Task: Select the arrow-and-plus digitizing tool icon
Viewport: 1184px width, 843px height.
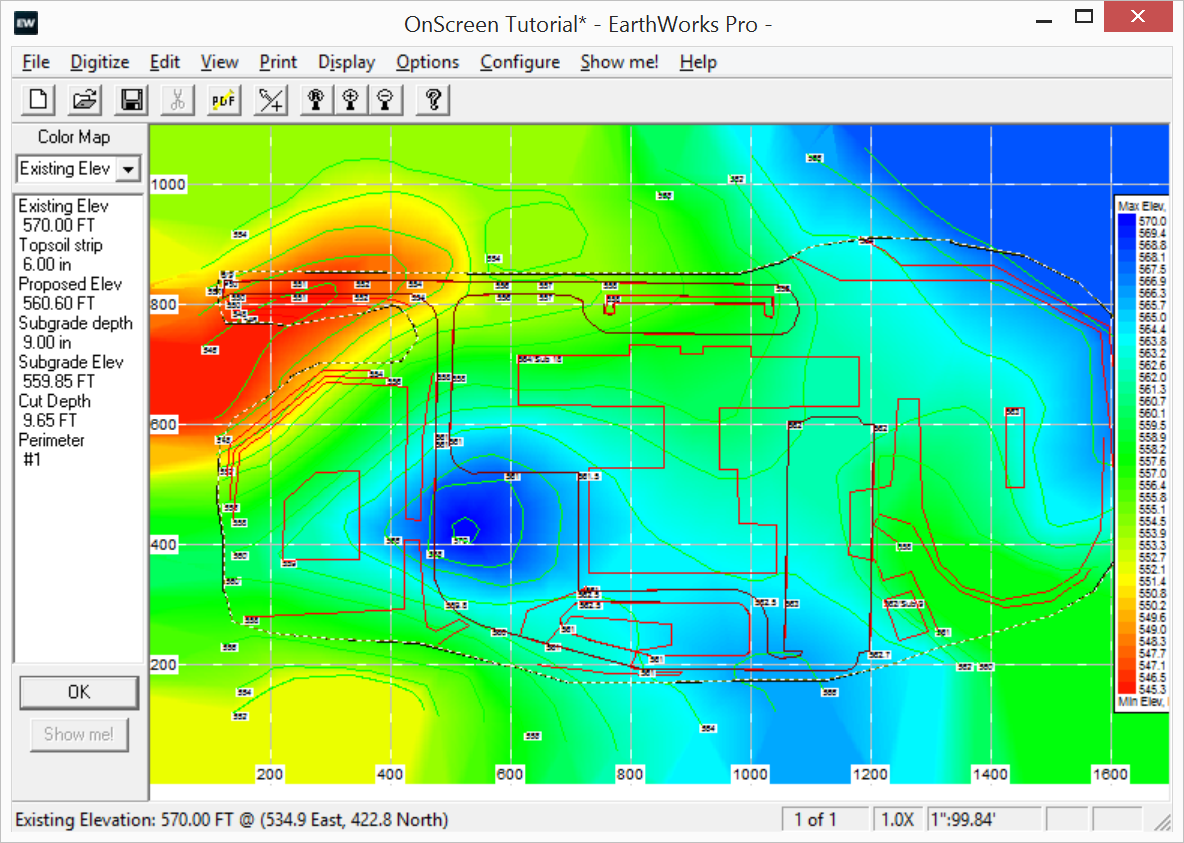Action: point(271,100)
